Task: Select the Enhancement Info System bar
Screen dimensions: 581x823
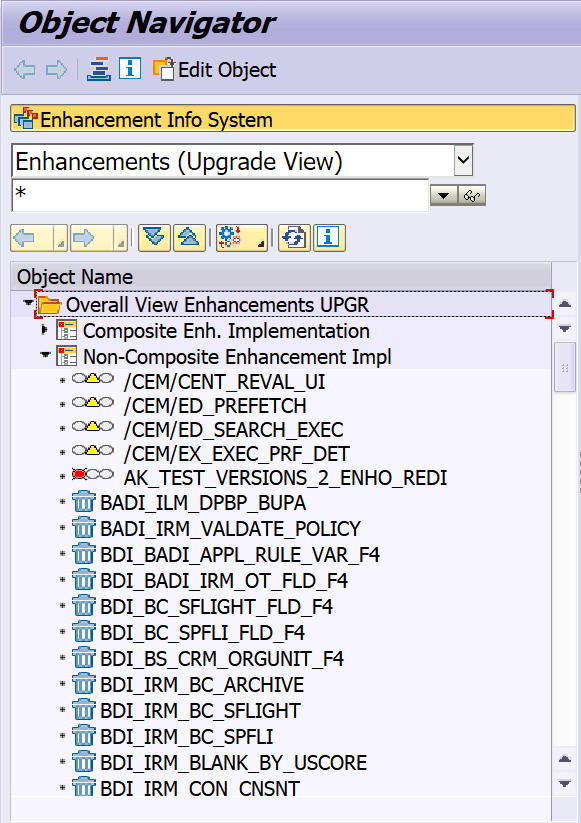Action: [x=293, y=119]
